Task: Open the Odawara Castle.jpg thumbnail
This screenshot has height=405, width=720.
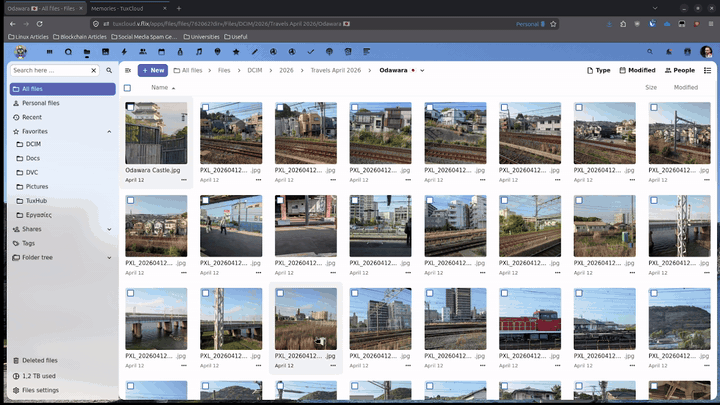Action: (156, 133)
